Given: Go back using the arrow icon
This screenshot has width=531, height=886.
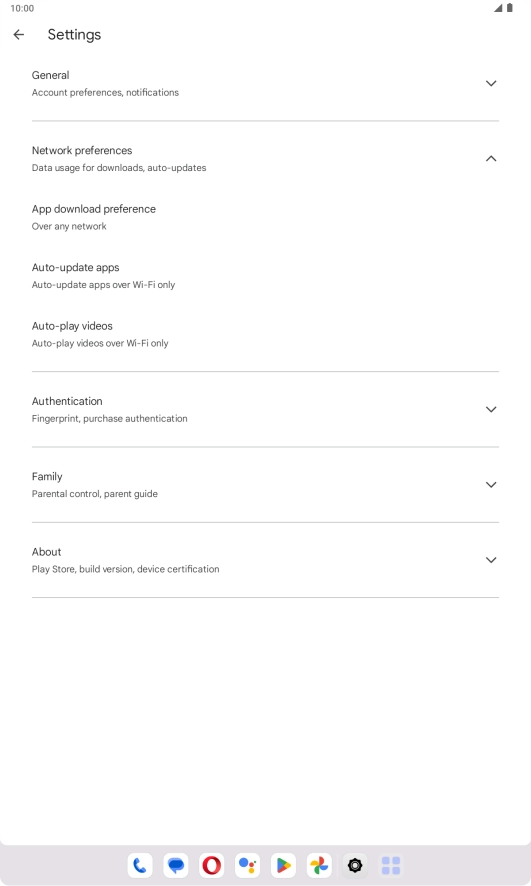Looking at the screenshot, I should pos(19,34).
